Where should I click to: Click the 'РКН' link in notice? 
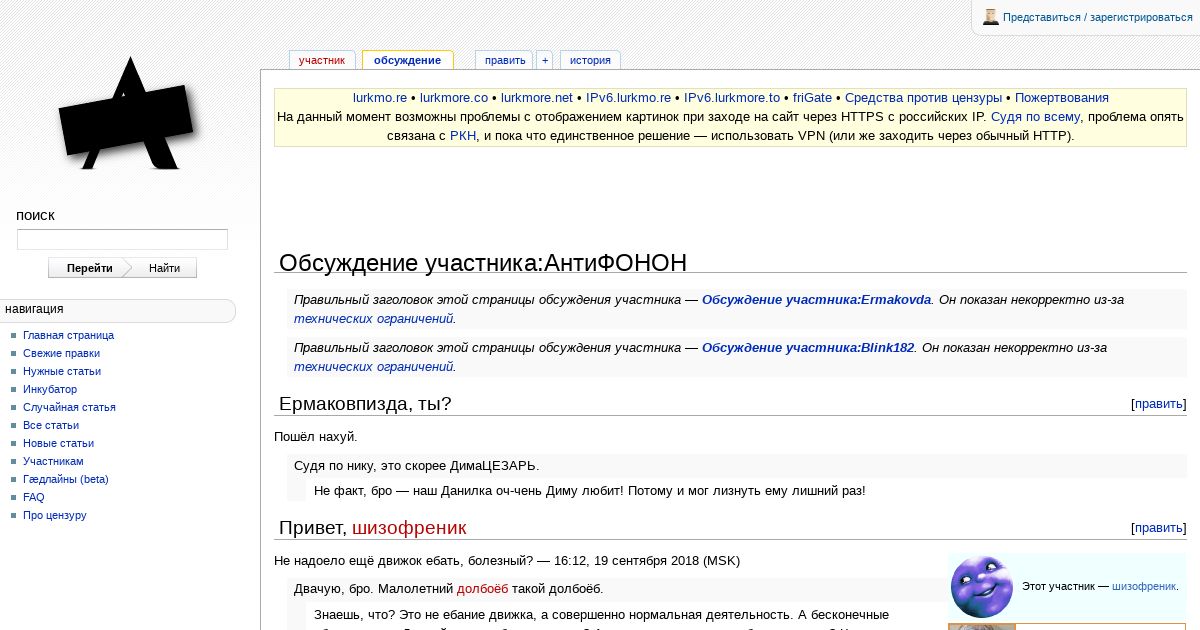click(463, 136)
